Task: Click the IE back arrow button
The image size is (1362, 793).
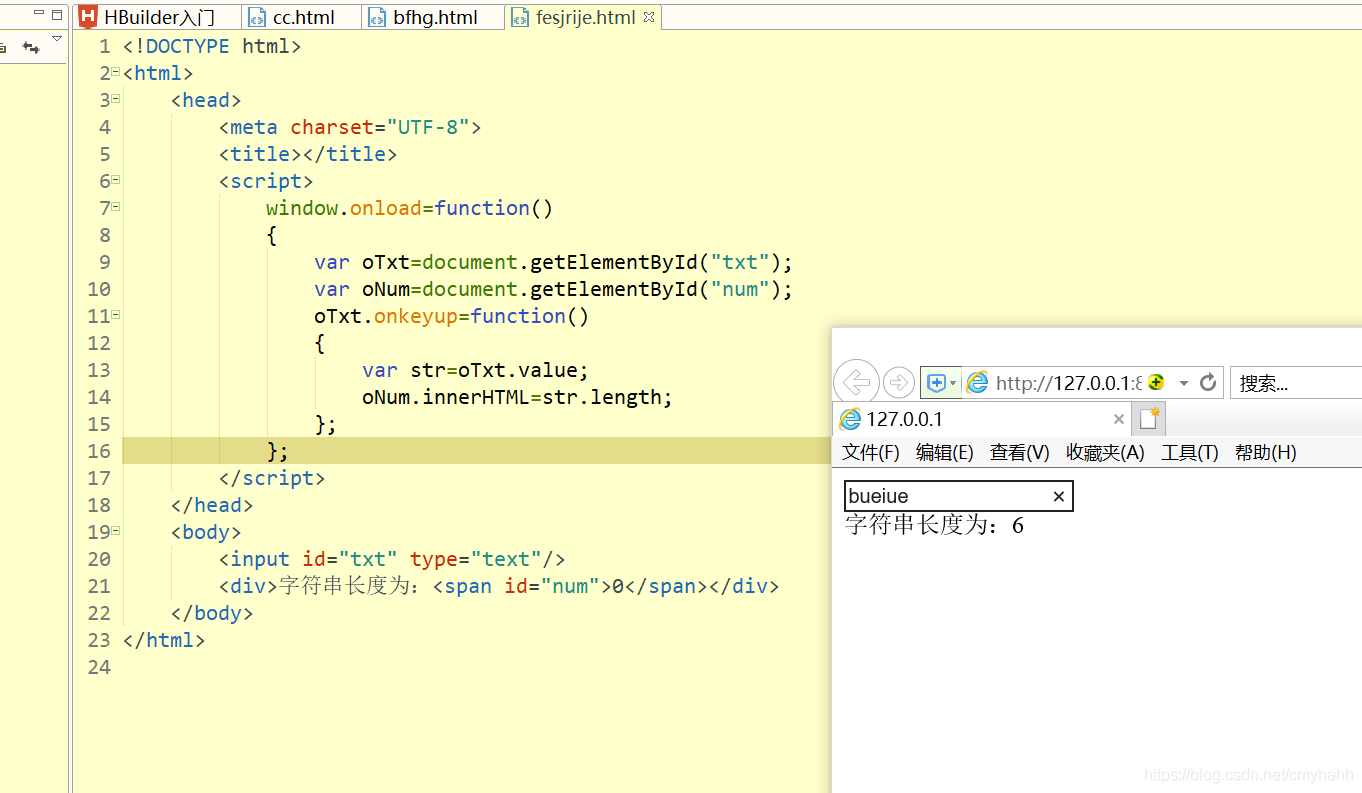Action: [856, 382]
